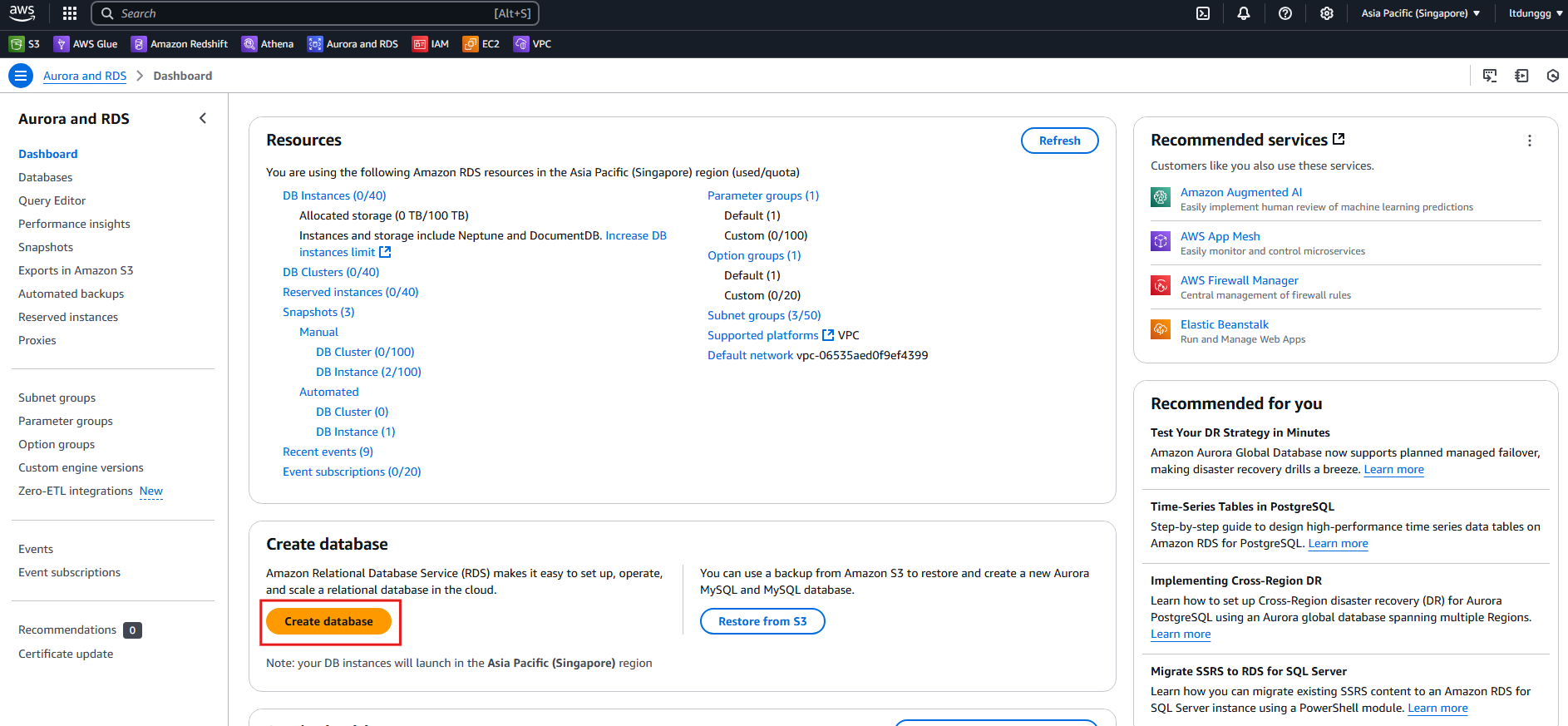Select Proxies in the sidebar
1568x726 pixels.
(37, 340)
